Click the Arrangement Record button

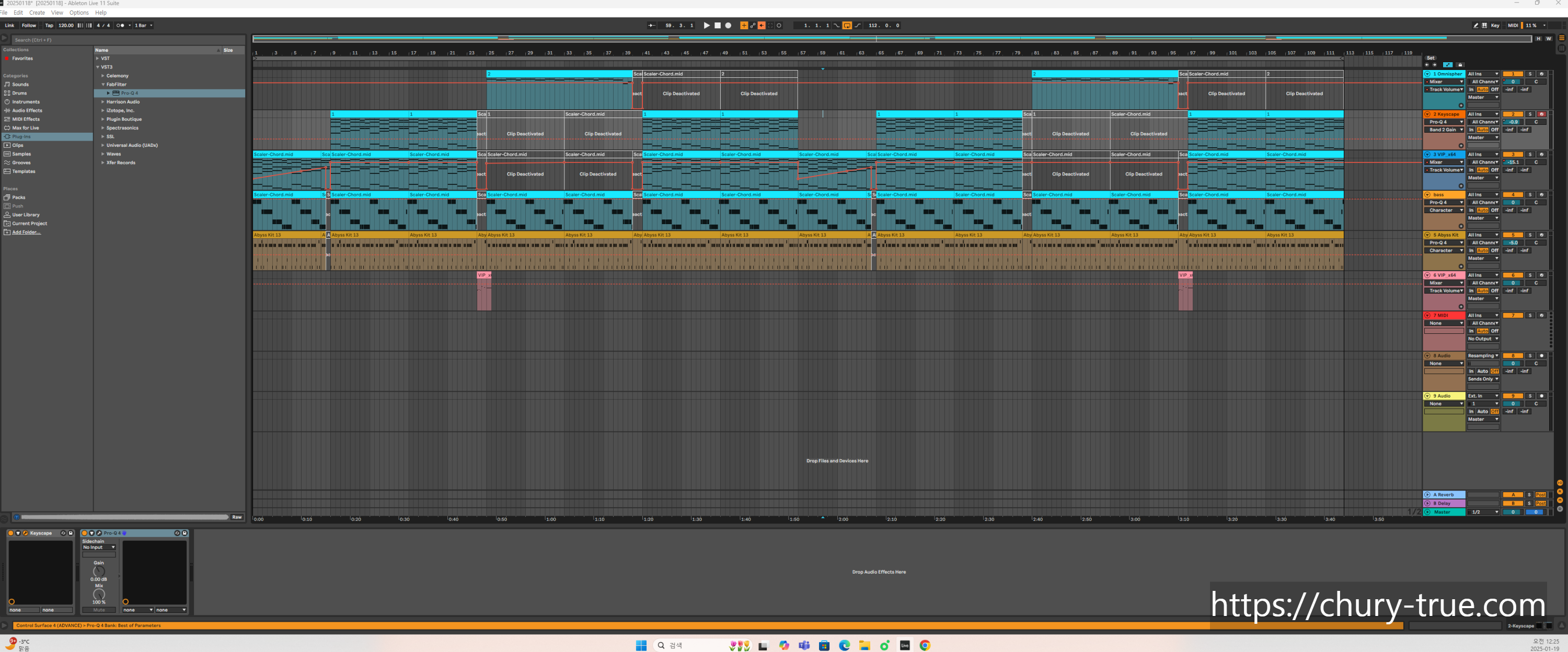click(x=728, y=26)
